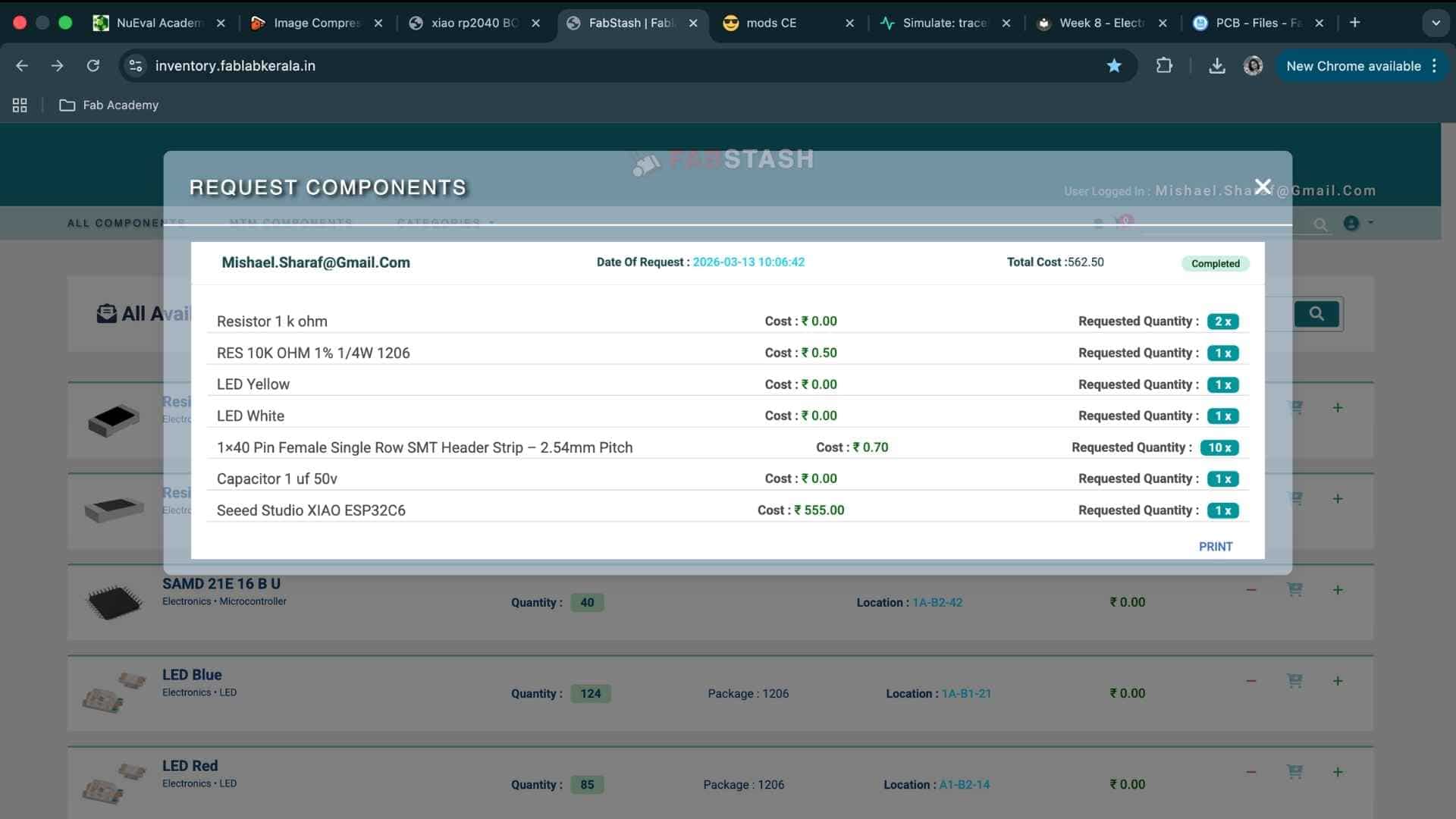Image resolution: width=1456 pixels, height=819 pixels.
Task: Open Chrome extensions puzzle icon
Action: [1164, 66]
